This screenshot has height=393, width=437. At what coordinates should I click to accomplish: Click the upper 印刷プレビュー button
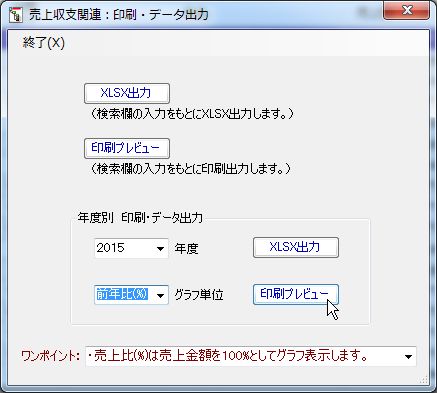click(127, 148)
